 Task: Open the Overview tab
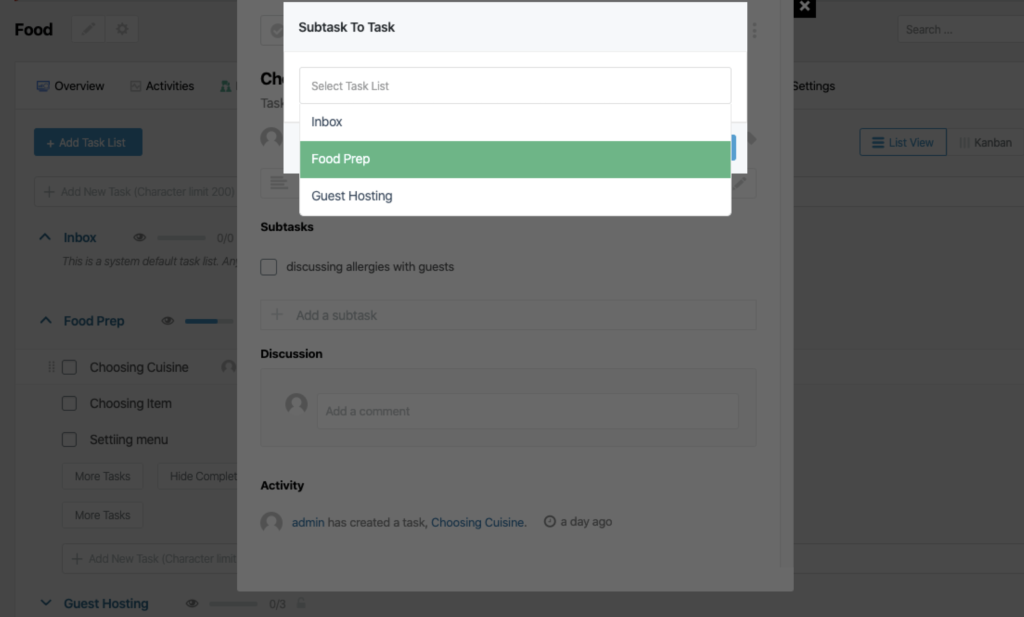pos(71,86)
